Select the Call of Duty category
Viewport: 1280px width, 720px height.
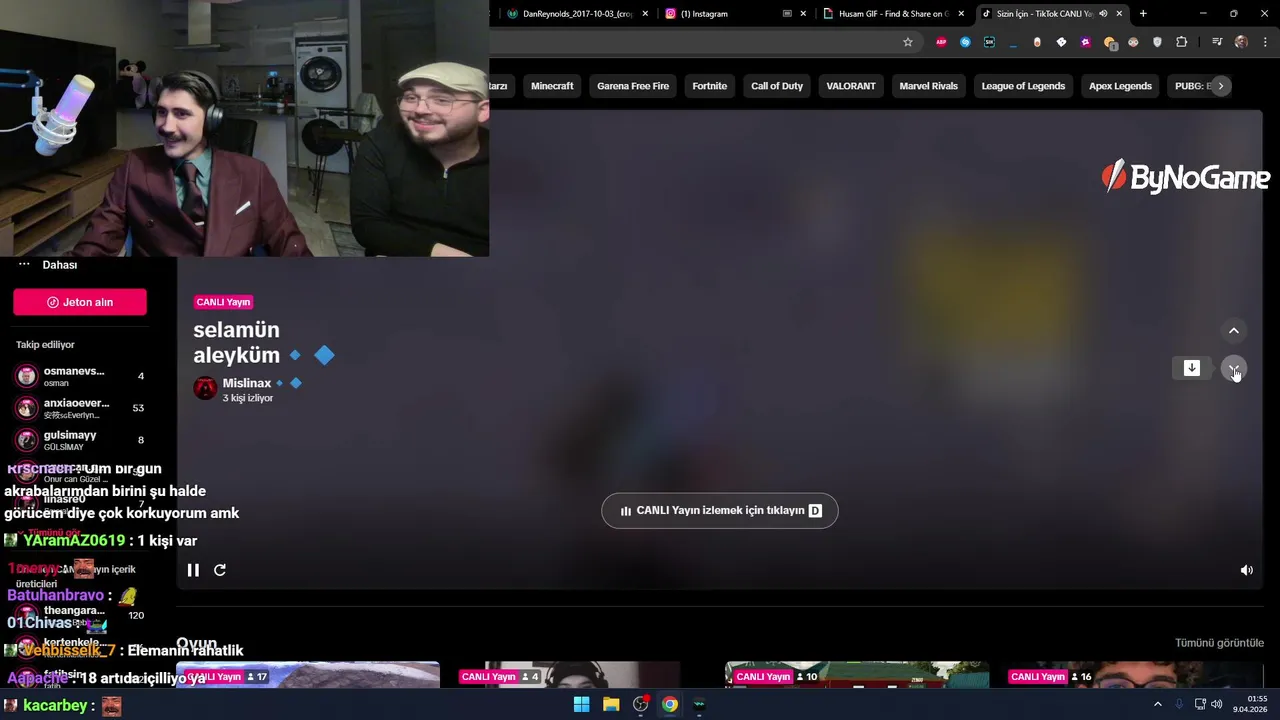(777, 86)
